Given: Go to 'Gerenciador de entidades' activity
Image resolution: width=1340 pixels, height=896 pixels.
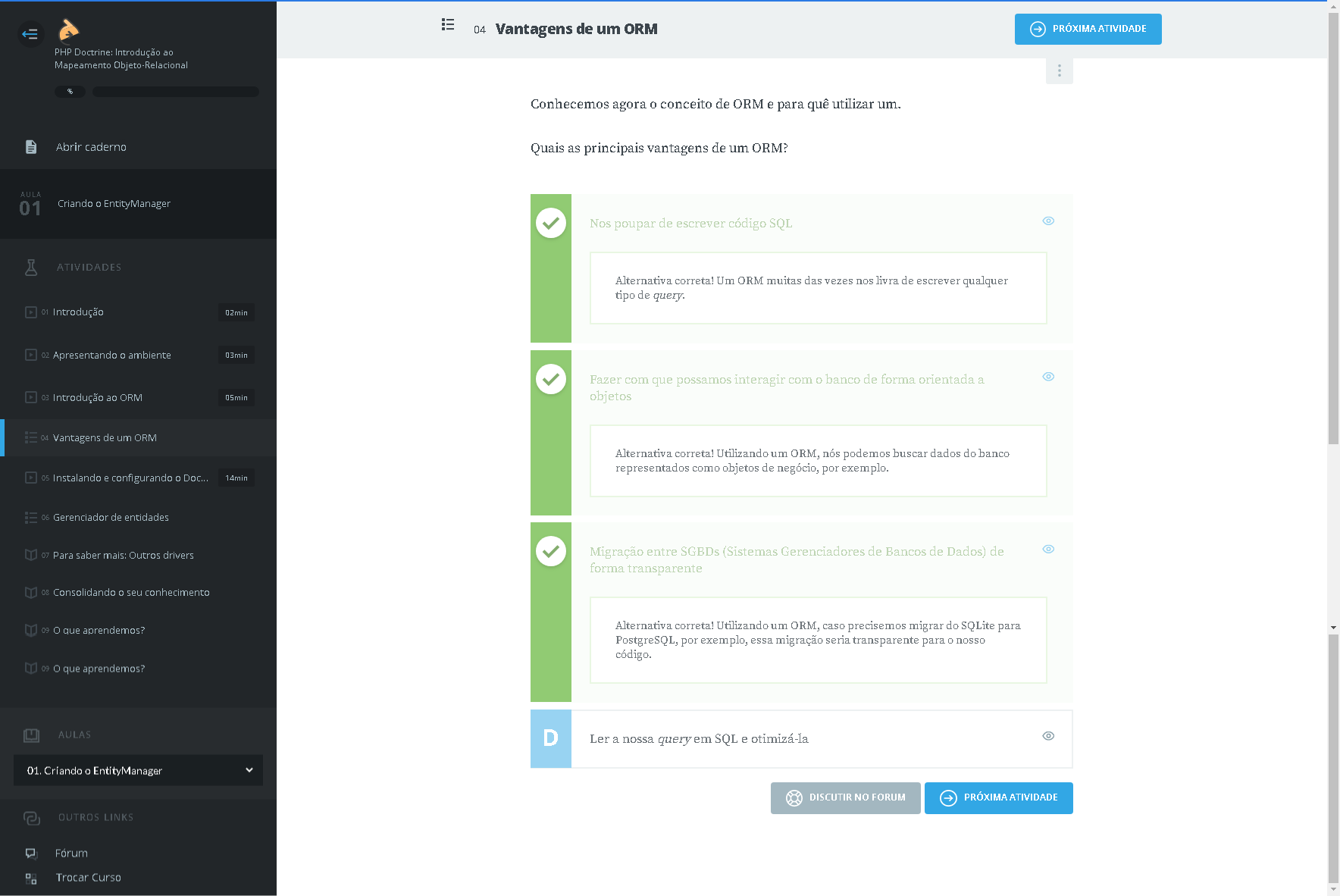Looking at the screenshot, I should point(111,518).
